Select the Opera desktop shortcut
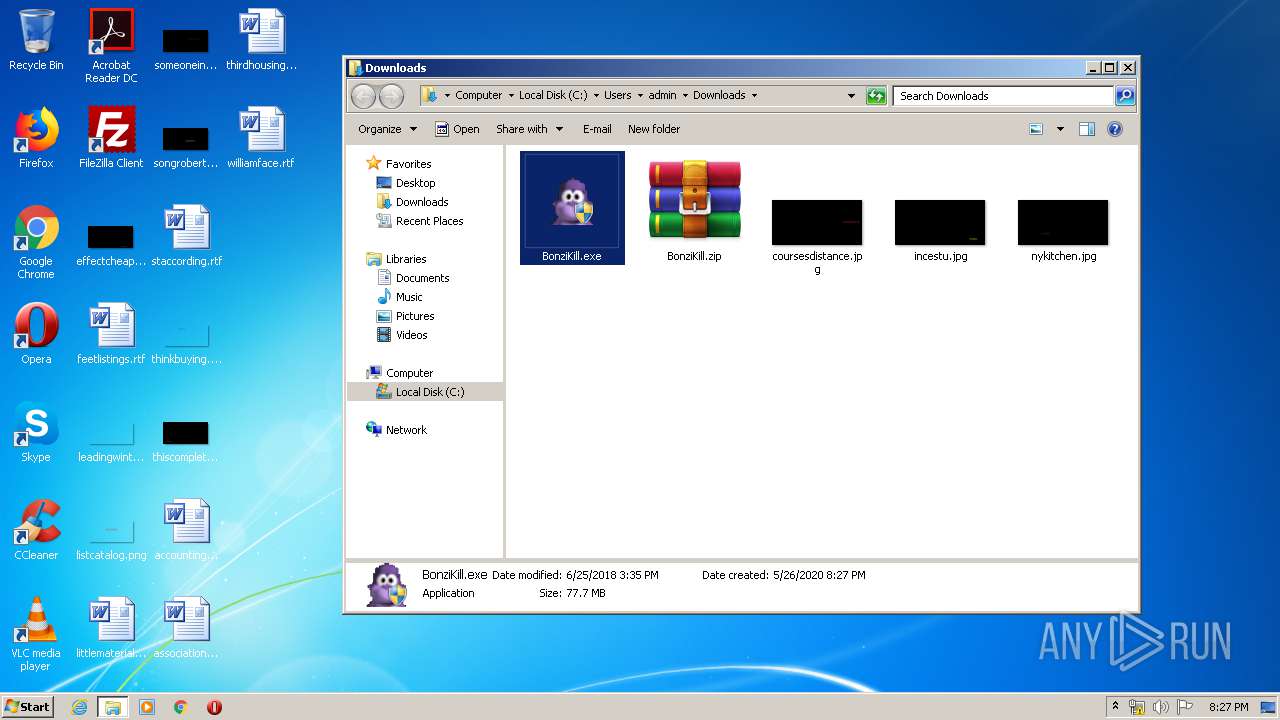The height and width of the screenshot is (720, 1280). pyautogui.click(x=36, y=334)
